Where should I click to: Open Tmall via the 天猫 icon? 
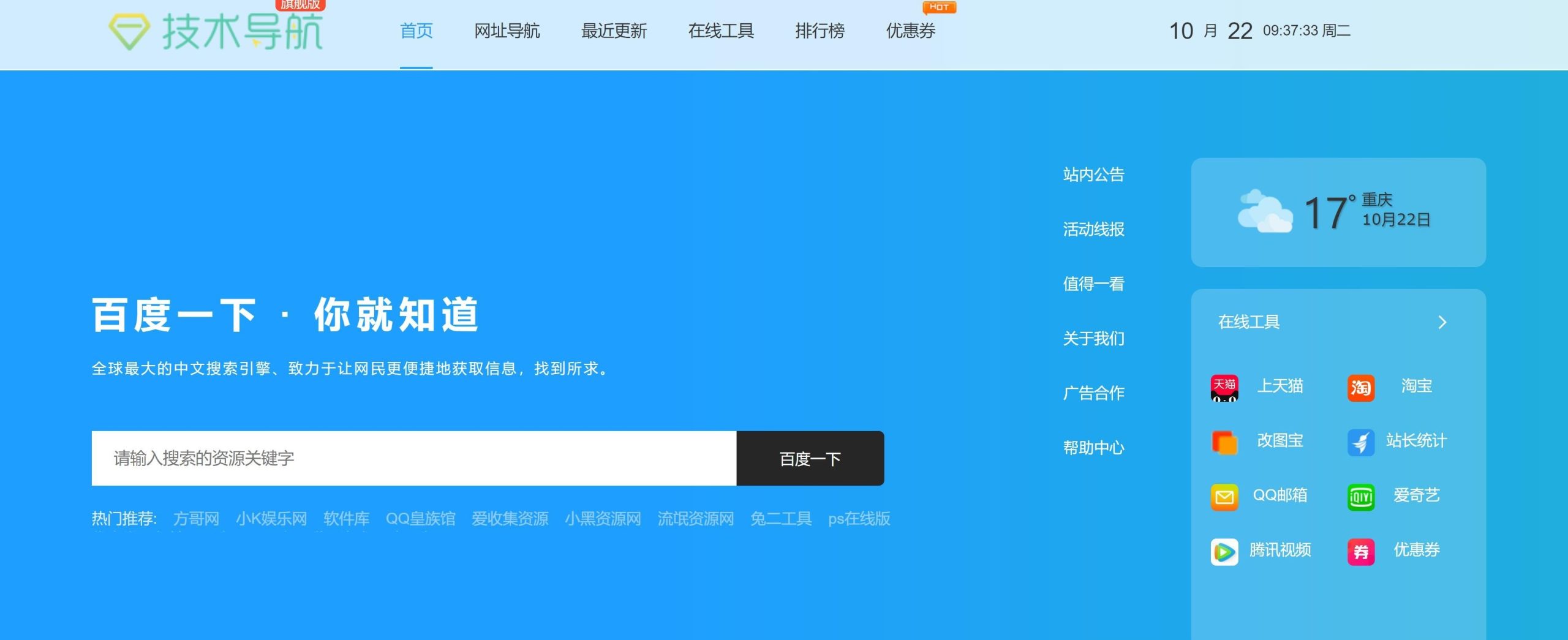(x=1224, y=387)
